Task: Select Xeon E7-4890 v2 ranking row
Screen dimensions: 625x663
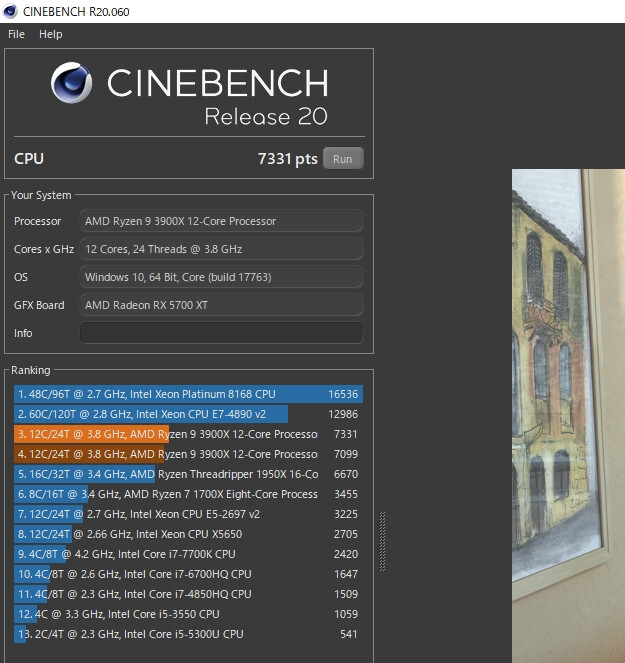Action: (188, 414)
